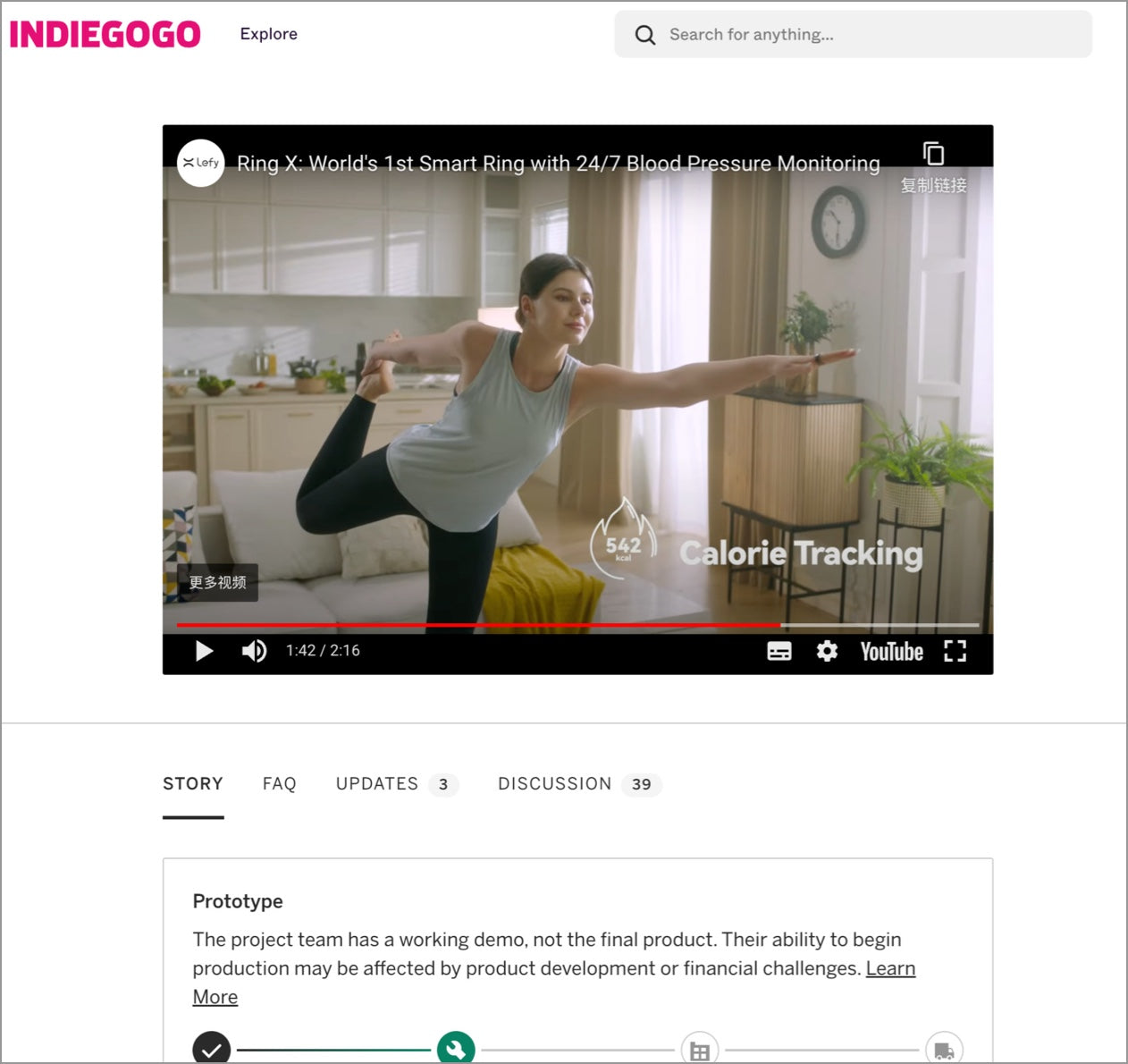This screenshot has width=1128, height=1064.
Task: Click the search magnifier icon
Action: tap(644, 35)
